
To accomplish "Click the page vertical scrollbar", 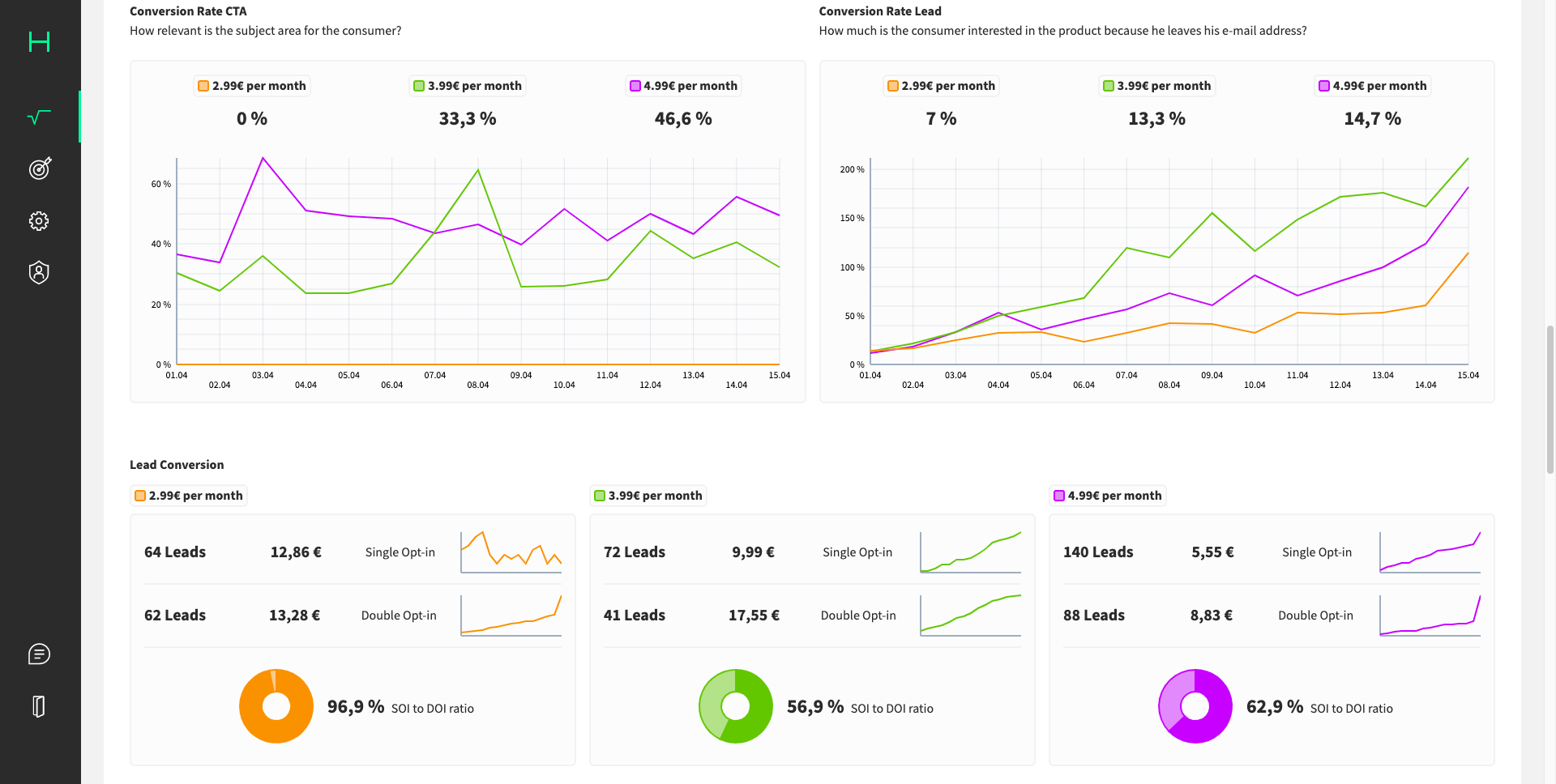I will pos(1550,398).
